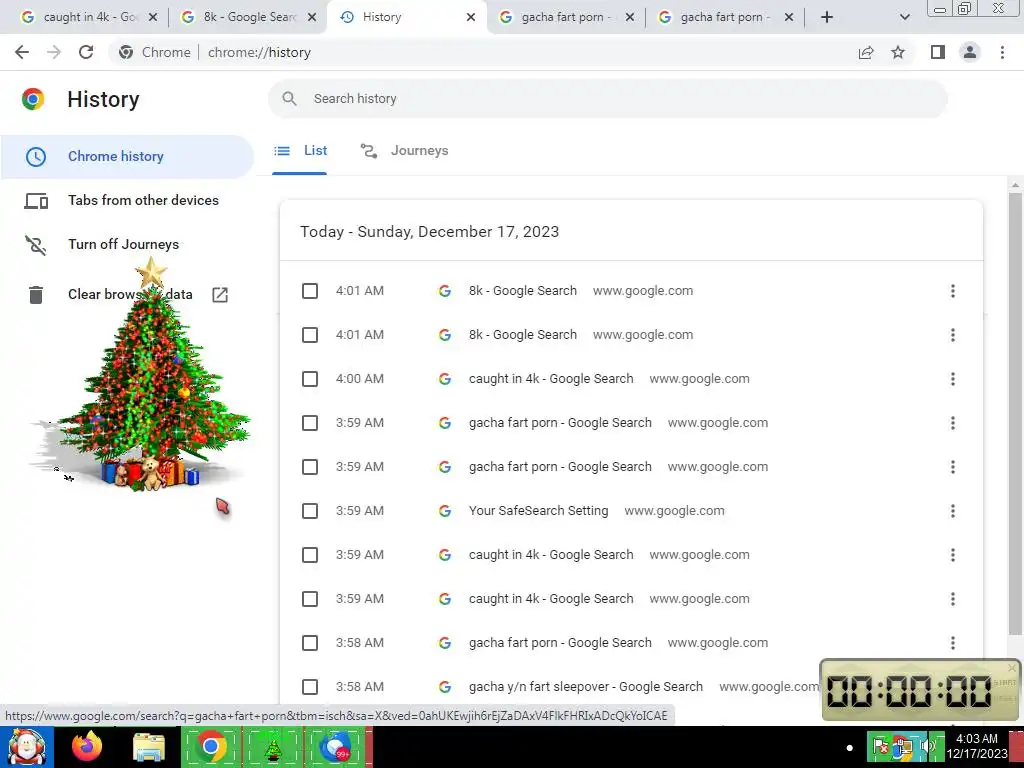The image size is (1024, 768).
Task: Open three-dot actions for 4:00 AM row
Action: coord(953,379)
